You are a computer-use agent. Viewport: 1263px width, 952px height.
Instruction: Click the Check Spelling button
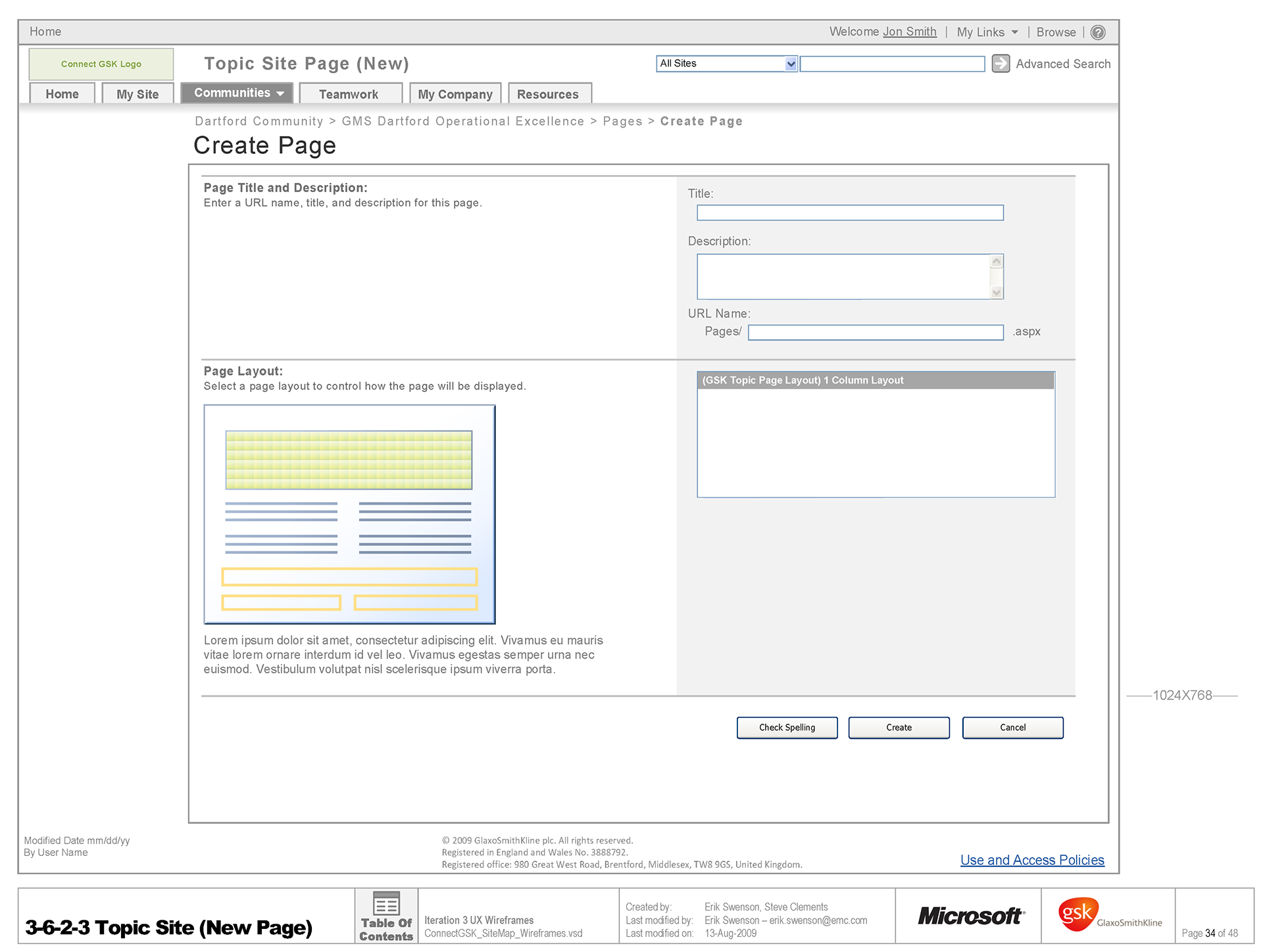[x=787, y=727]
